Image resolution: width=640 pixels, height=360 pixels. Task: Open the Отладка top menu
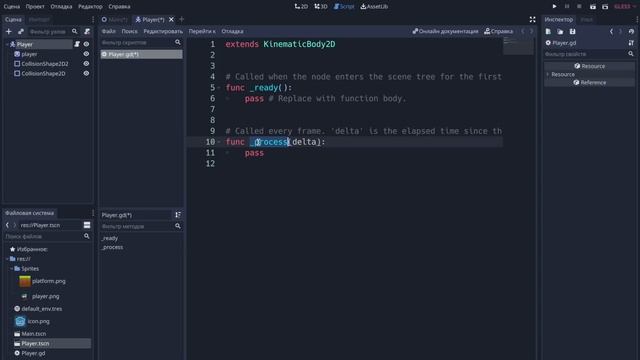click(61, 7)
